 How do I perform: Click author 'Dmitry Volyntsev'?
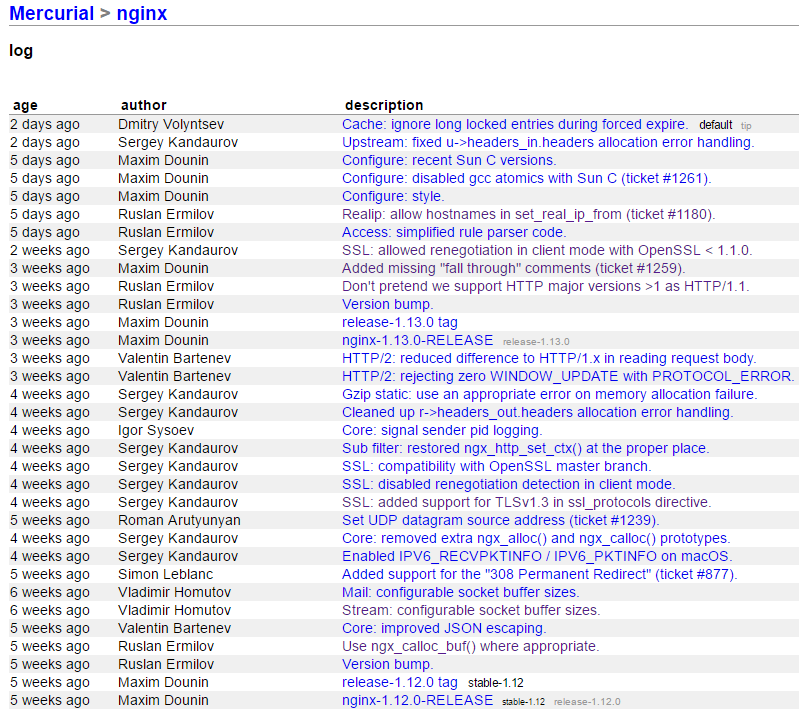click(x=171, y=124)
